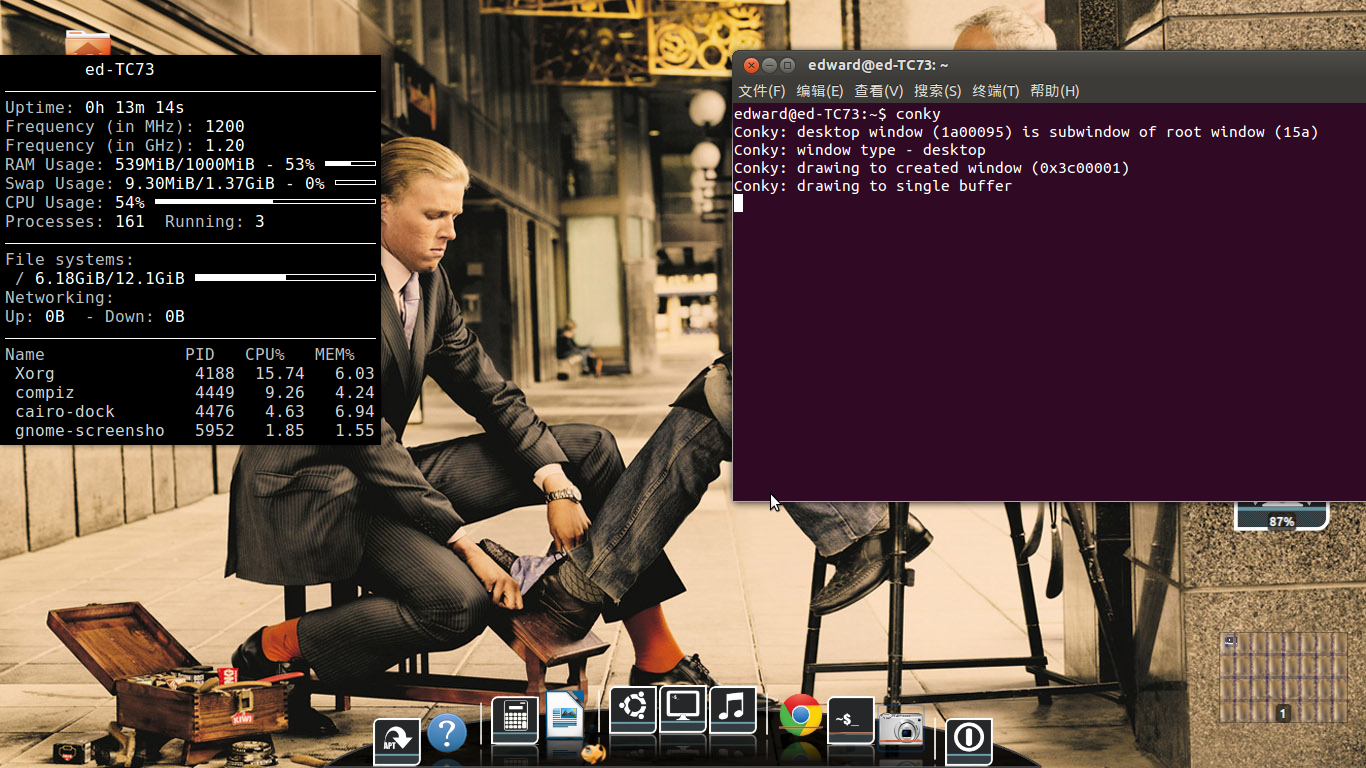The width and height of the screenshot is (1366, 768).
Task: Click the MEM% column header
Action: click(335, 355)
